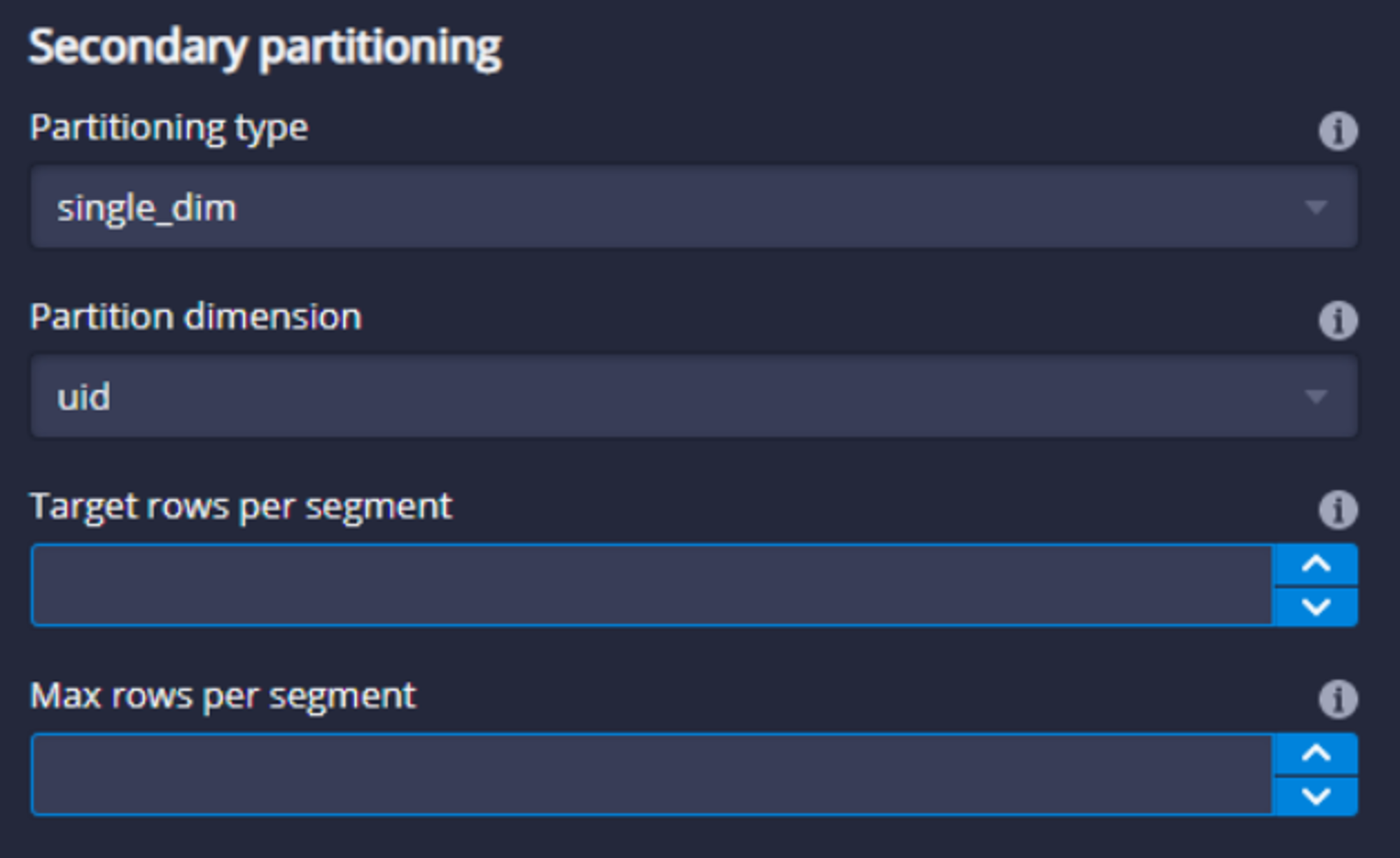Show info for Partitioning type
Screen dimensions: 1400x858
click(1338, 131)
